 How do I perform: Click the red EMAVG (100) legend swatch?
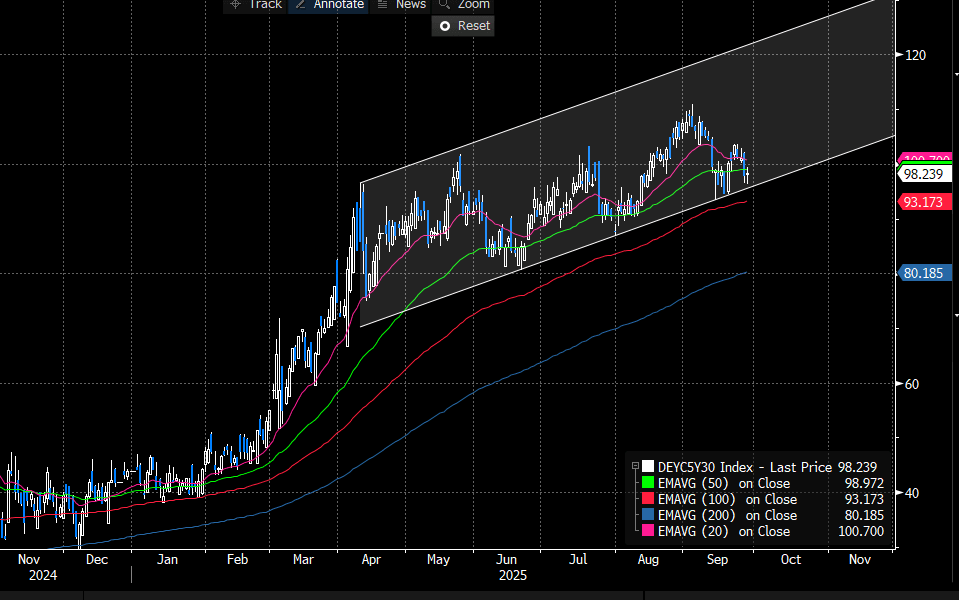pyautogui.click(x=648, y=499)
